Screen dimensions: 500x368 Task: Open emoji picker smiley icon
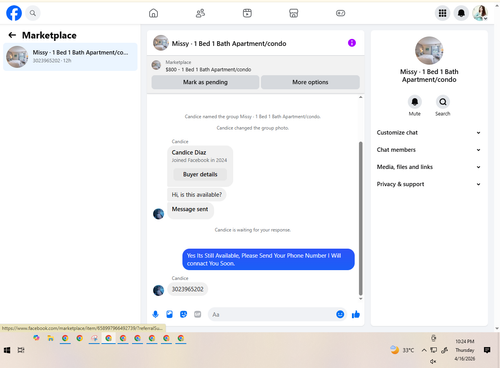(340, 314)
